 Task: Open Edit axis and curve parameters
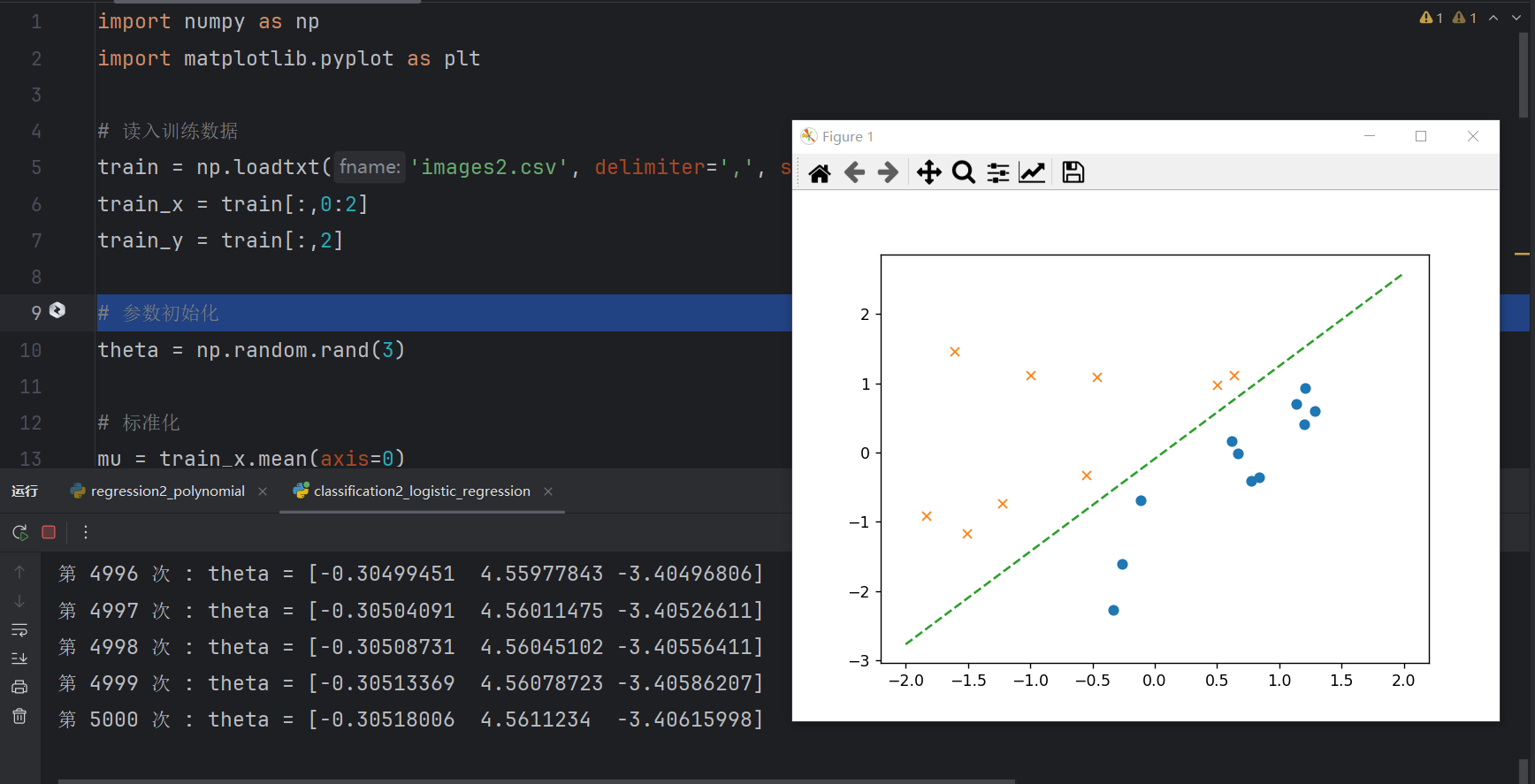[1032, 172]
